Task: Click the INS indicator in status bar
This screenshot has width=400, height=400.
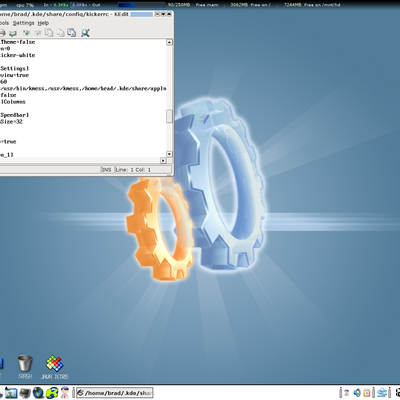Action: tap(107, 170)
